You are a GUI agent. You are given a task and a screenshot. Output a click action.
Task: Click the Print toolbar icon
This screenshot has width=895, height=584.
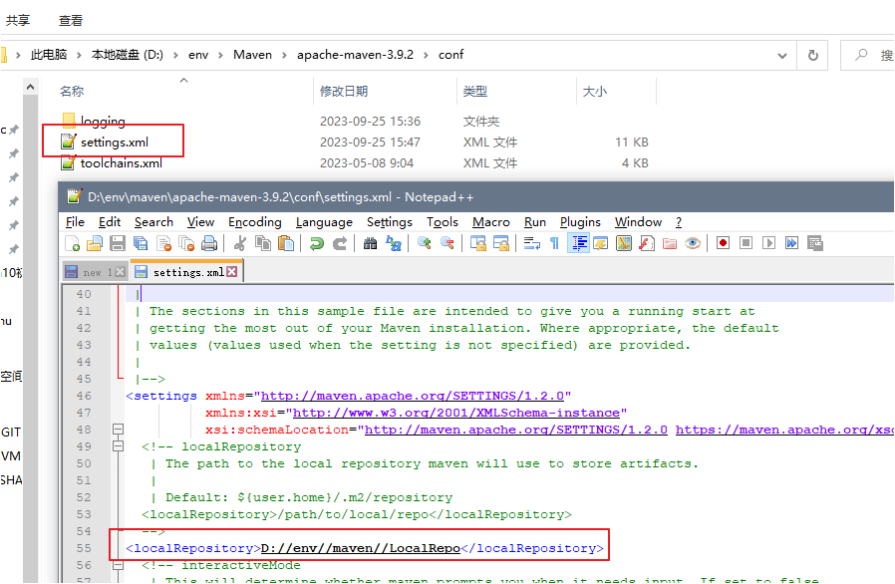point(209,243)
